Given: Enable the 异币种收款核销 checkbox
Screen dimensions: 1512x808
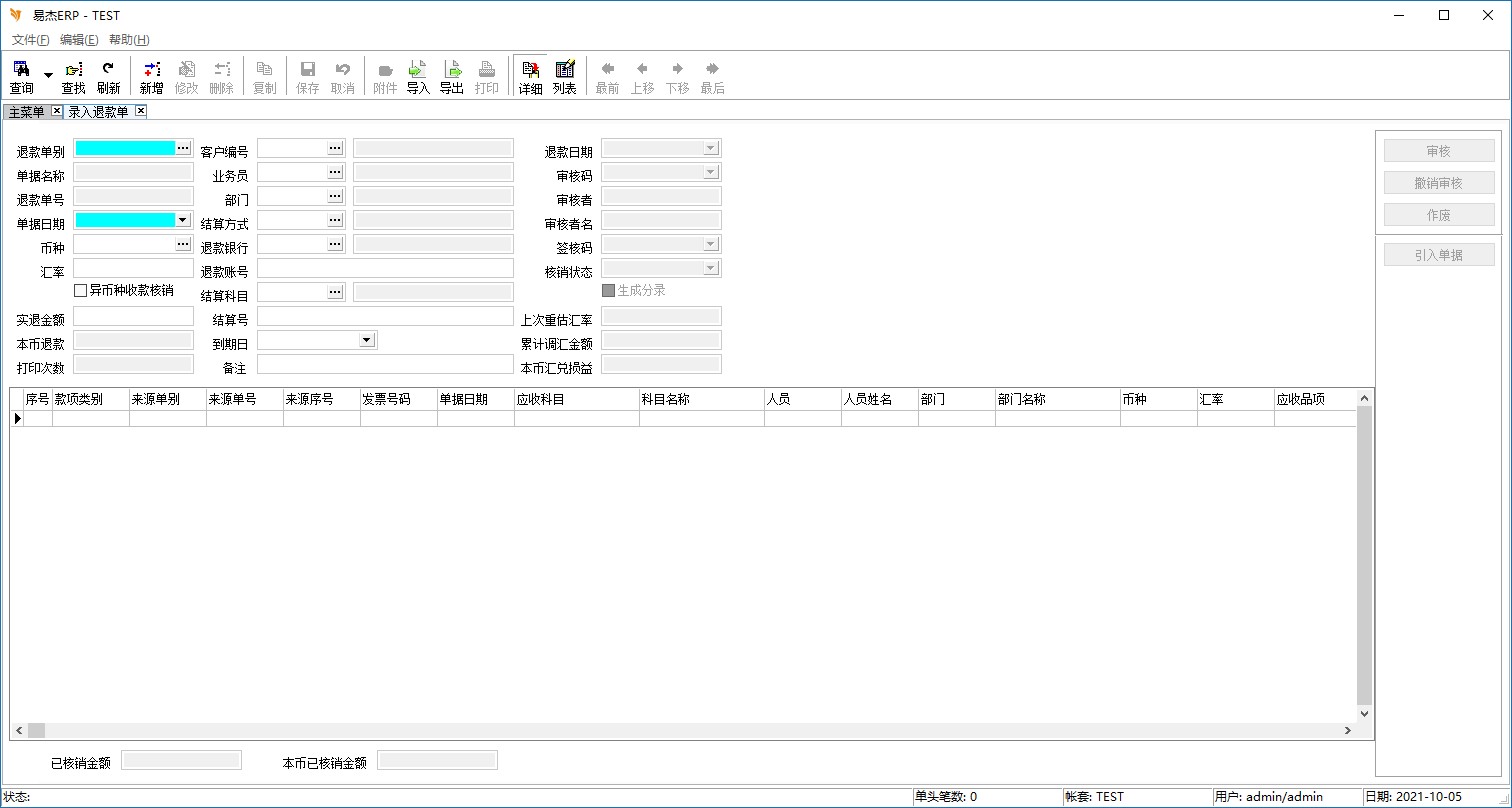Looking at the screenshot, I should pyautogui.click(x=81, y=291).
